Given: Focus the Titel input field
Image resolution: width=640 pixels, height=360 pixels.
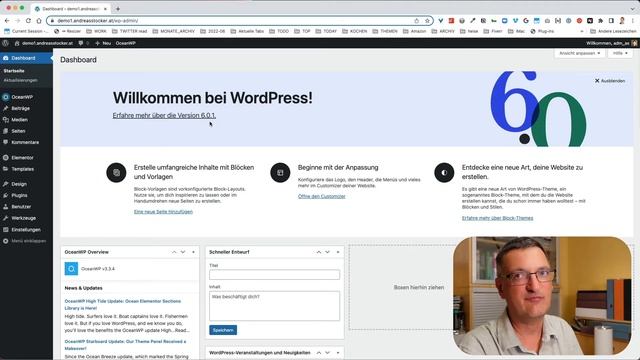Looking at the screenshot, I should pyautogui.click(x=274, y=275).
